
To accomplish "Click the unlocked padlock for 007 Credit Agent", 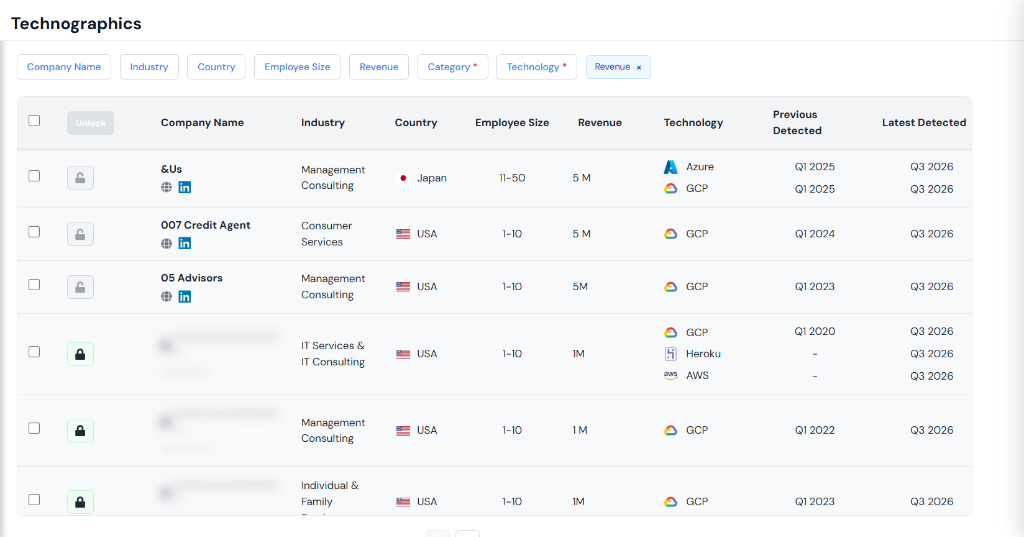I will coord(80,234).
